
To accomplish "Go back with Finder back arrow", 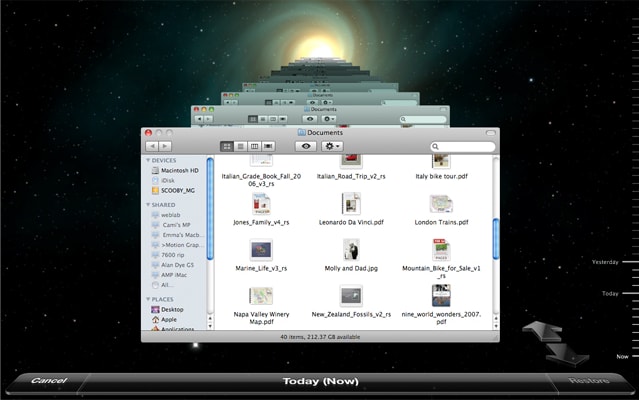I will coord(152,146).
